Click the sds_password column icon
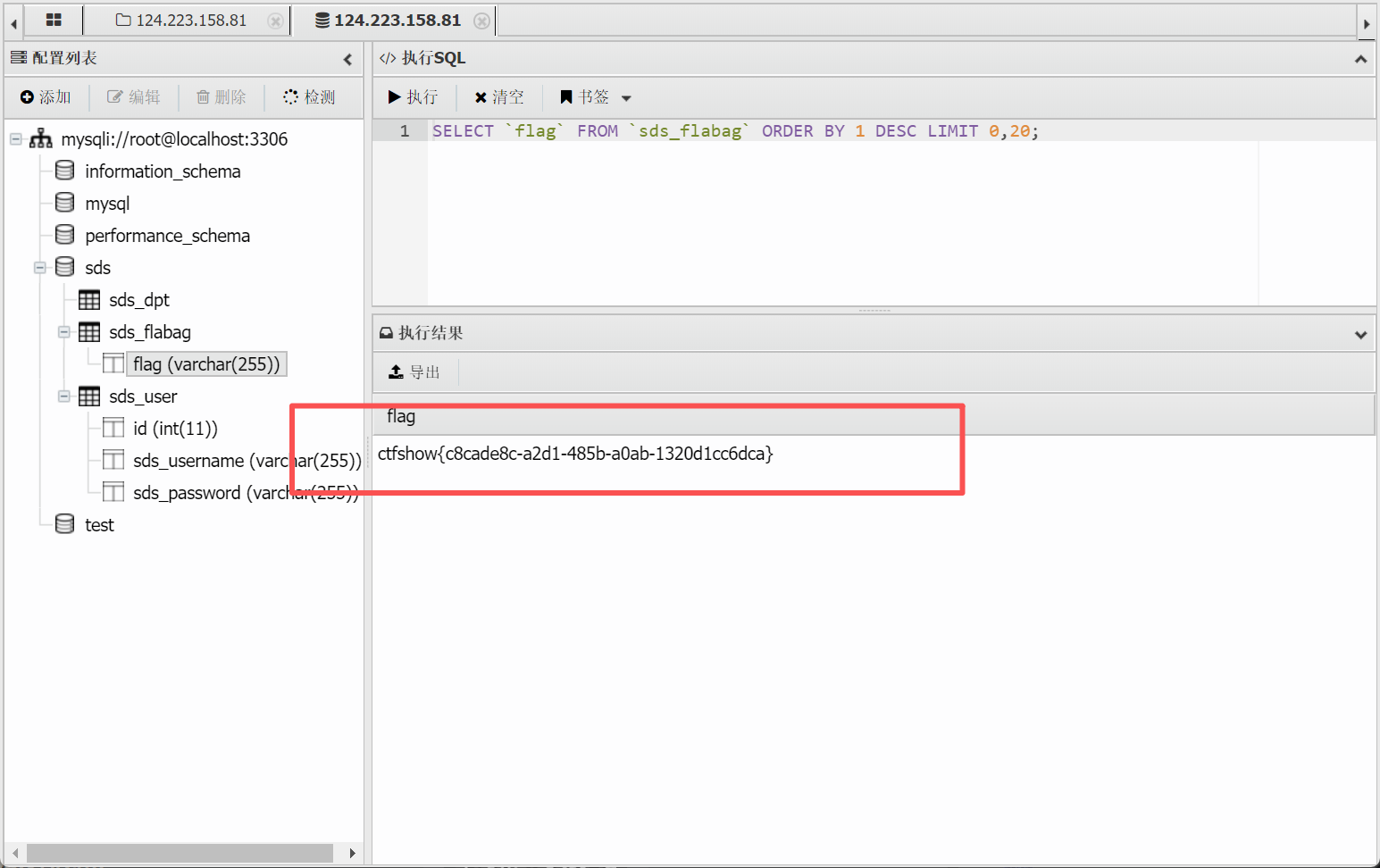This screenshot has width=1380, height=868. click(x=113, y=492)
